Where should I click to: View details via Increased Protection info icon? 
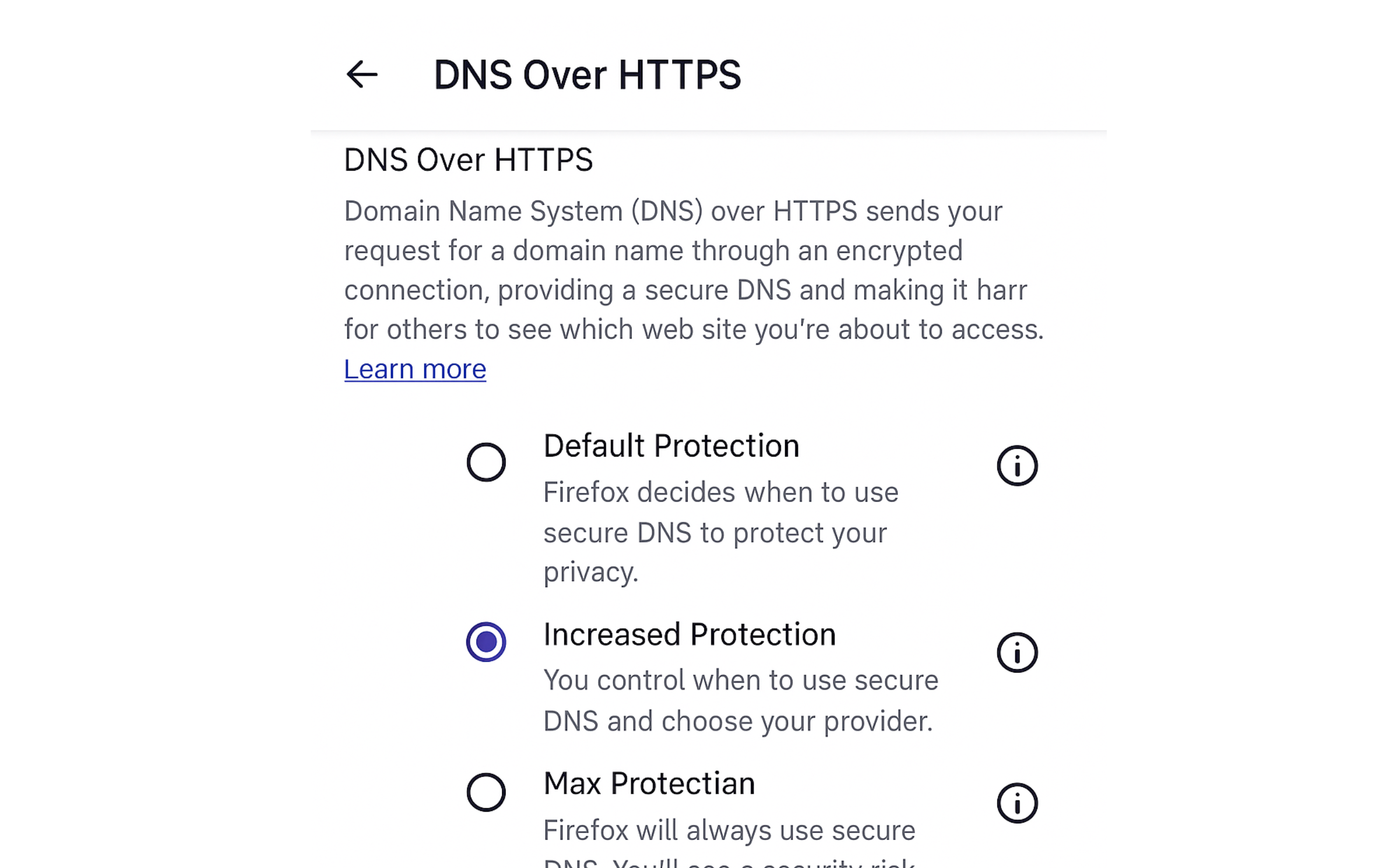[x=1017, y=652]
